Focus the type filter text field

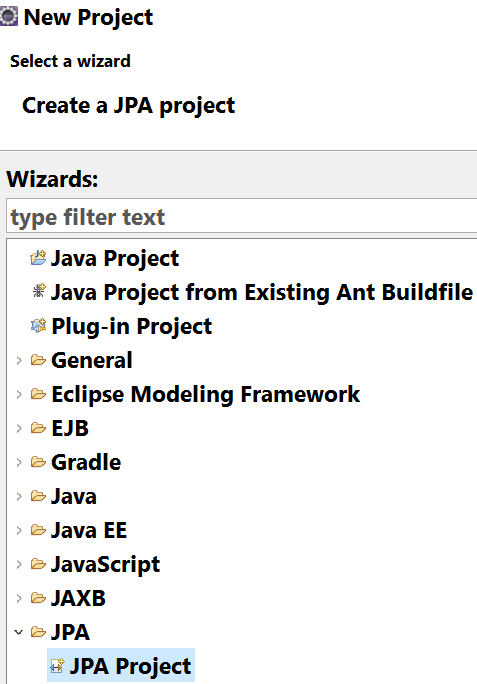(x=242, y=216)
